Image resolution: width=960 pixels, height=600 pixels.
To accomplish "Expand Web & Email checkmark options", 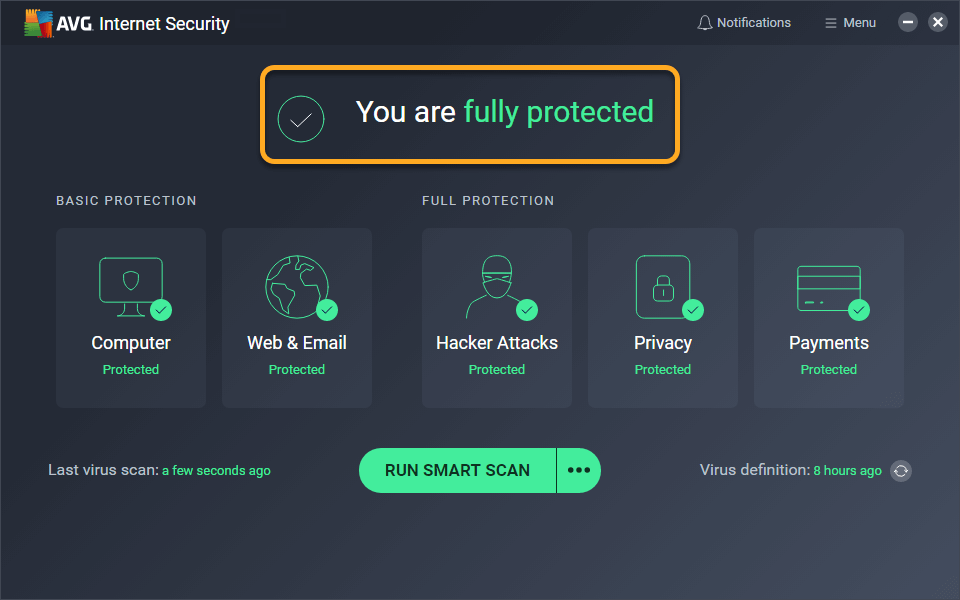I will coord(326,310).
